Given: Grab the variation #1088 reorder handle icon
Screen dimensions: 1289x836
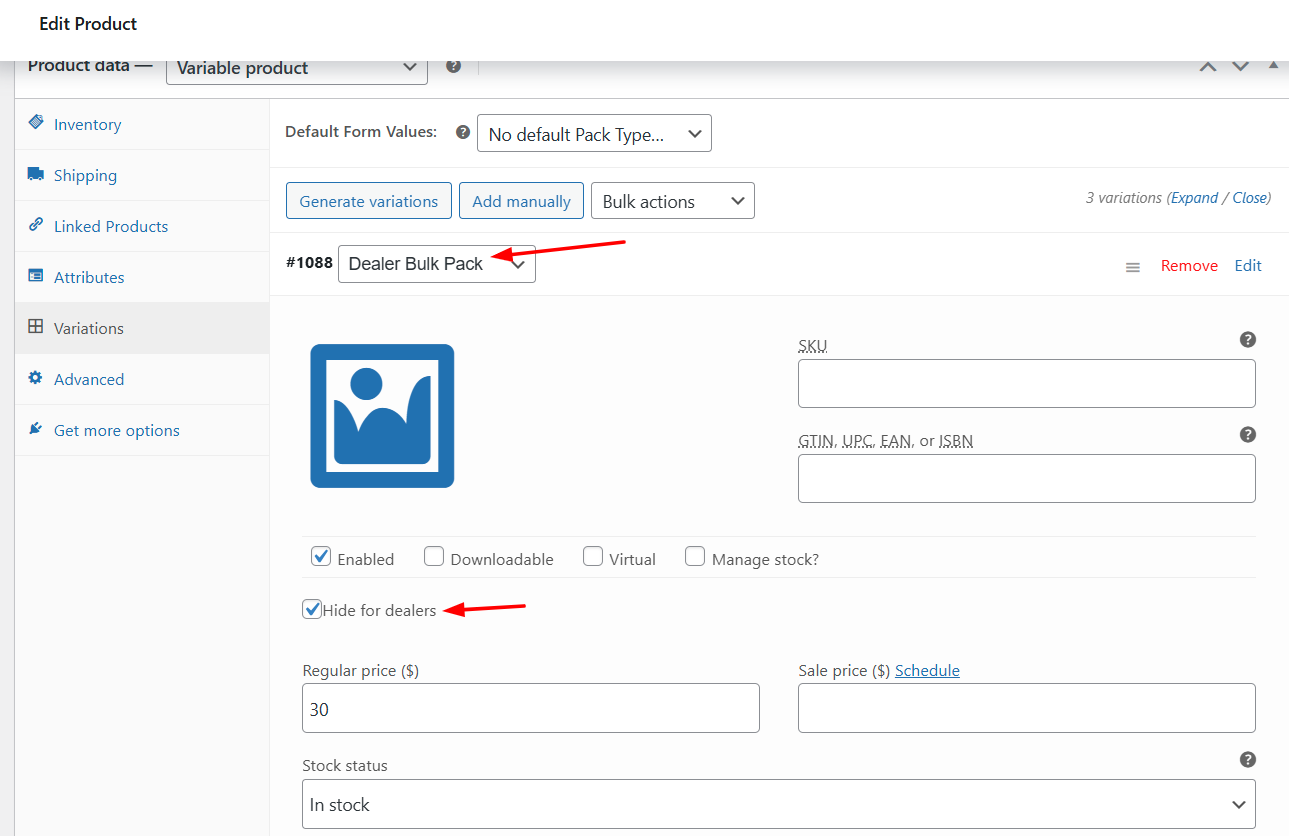Looking at the screenshot, I should 1133,267.
